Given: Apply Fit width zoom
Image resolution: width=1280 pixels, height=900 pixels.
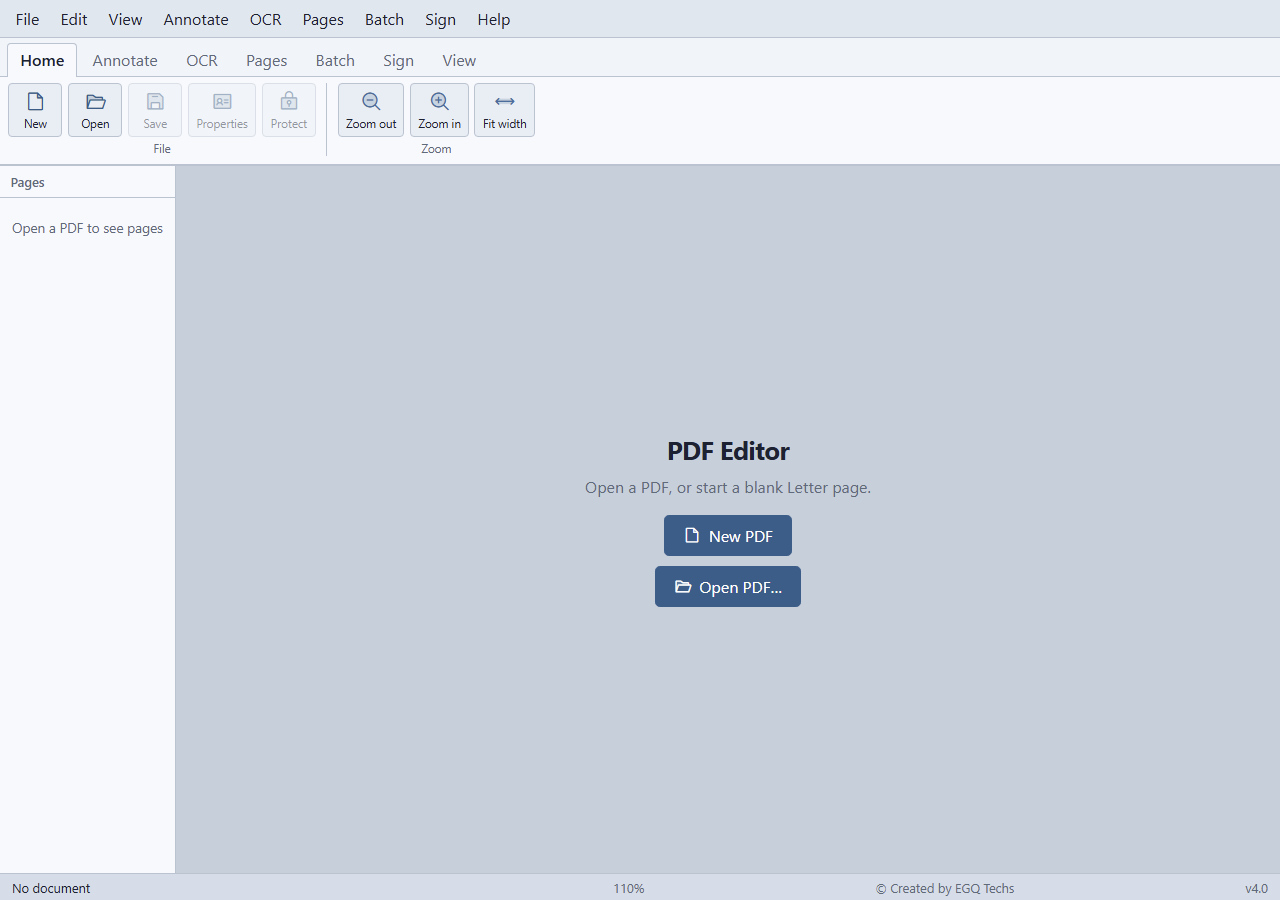Looking at the screenshot, I should coord(504,110).
